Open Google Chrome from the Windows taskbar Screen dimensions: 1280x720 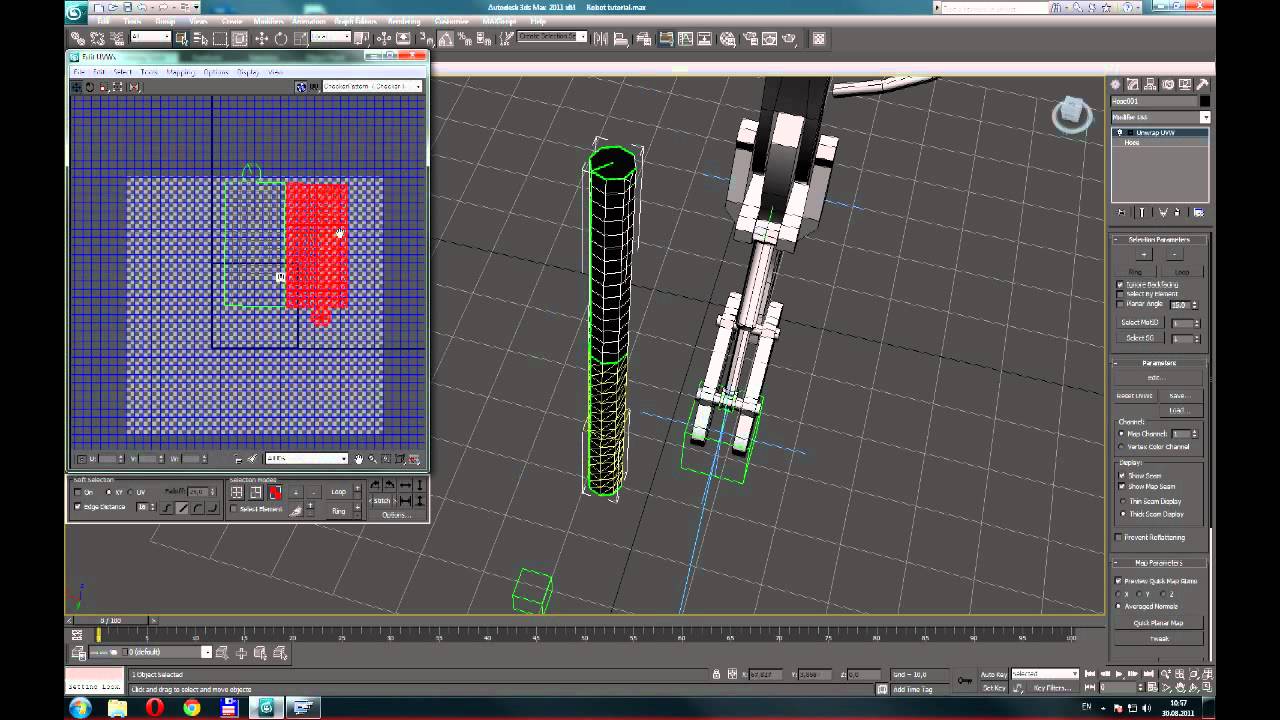point(192,708)
